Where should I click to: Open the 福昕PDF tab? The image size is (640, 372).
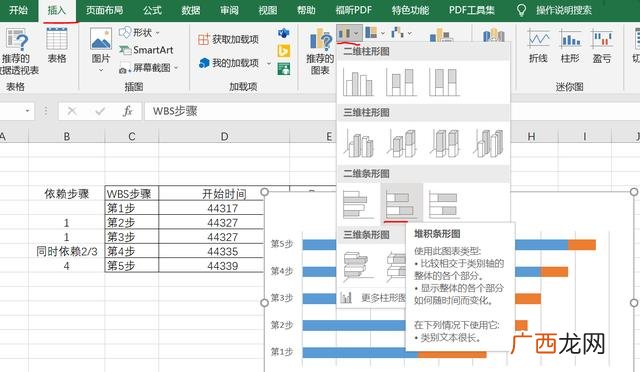click(353, 10)
